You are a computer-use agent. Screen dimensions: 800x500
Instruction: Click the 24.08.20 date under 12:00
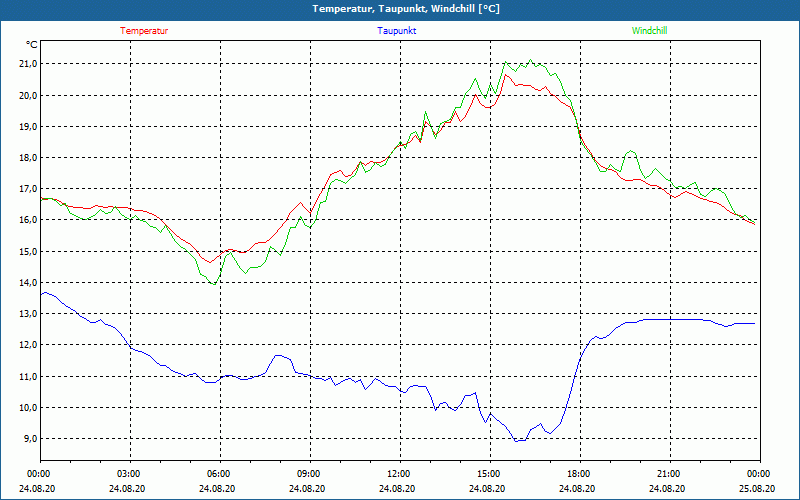click(x=397, y=489)
